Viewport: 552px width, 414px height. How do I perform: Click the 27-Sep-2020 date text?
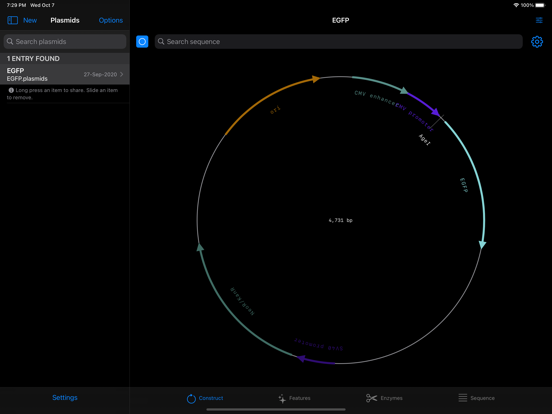coord(100,75)
